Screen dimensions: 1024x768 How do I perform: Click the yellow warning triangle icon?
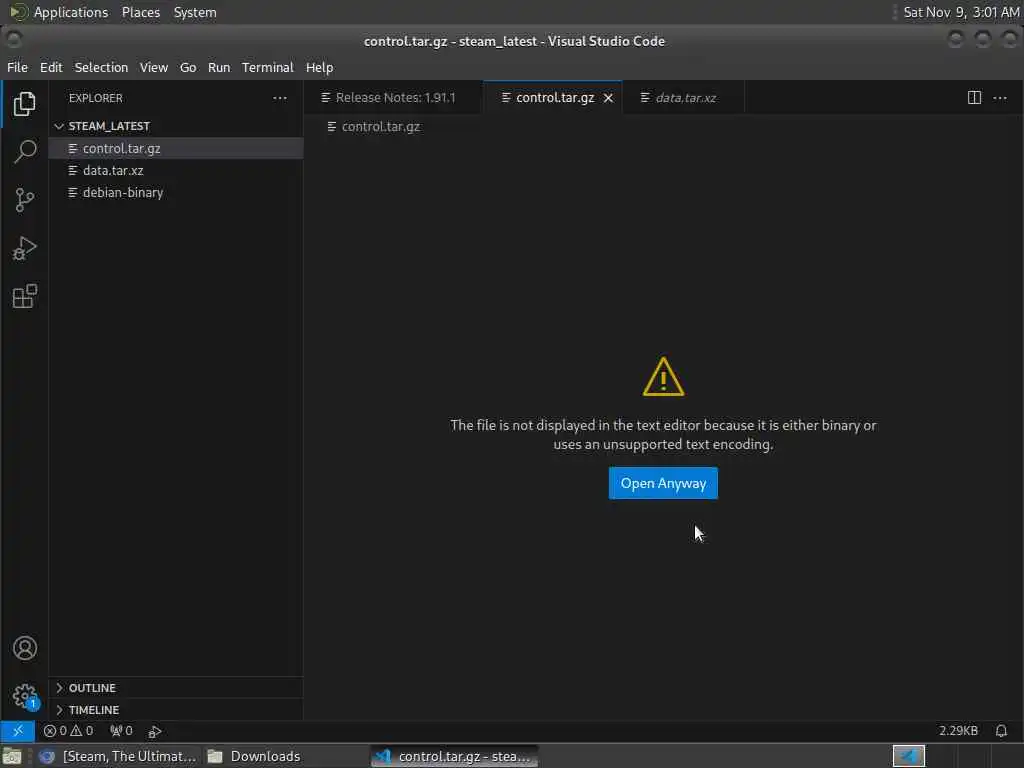tap(663, 377)
